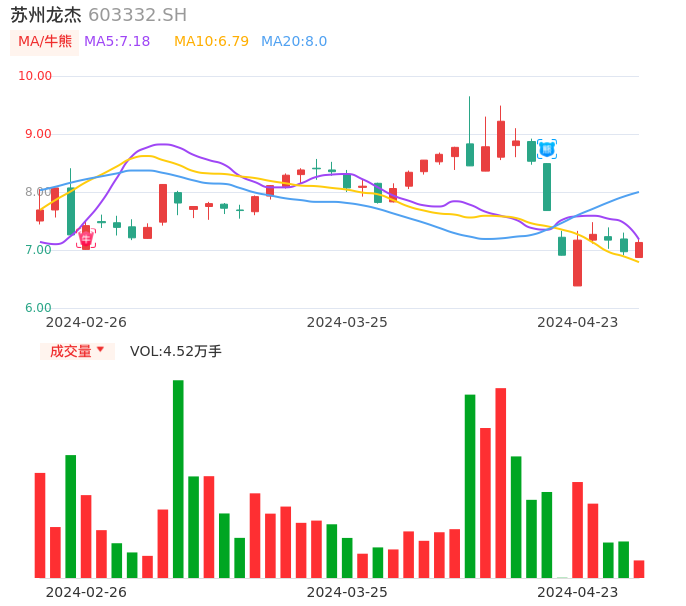
Task: Click the 2024-04-23 date label under the volume chart
Action: tap(578, 592)
